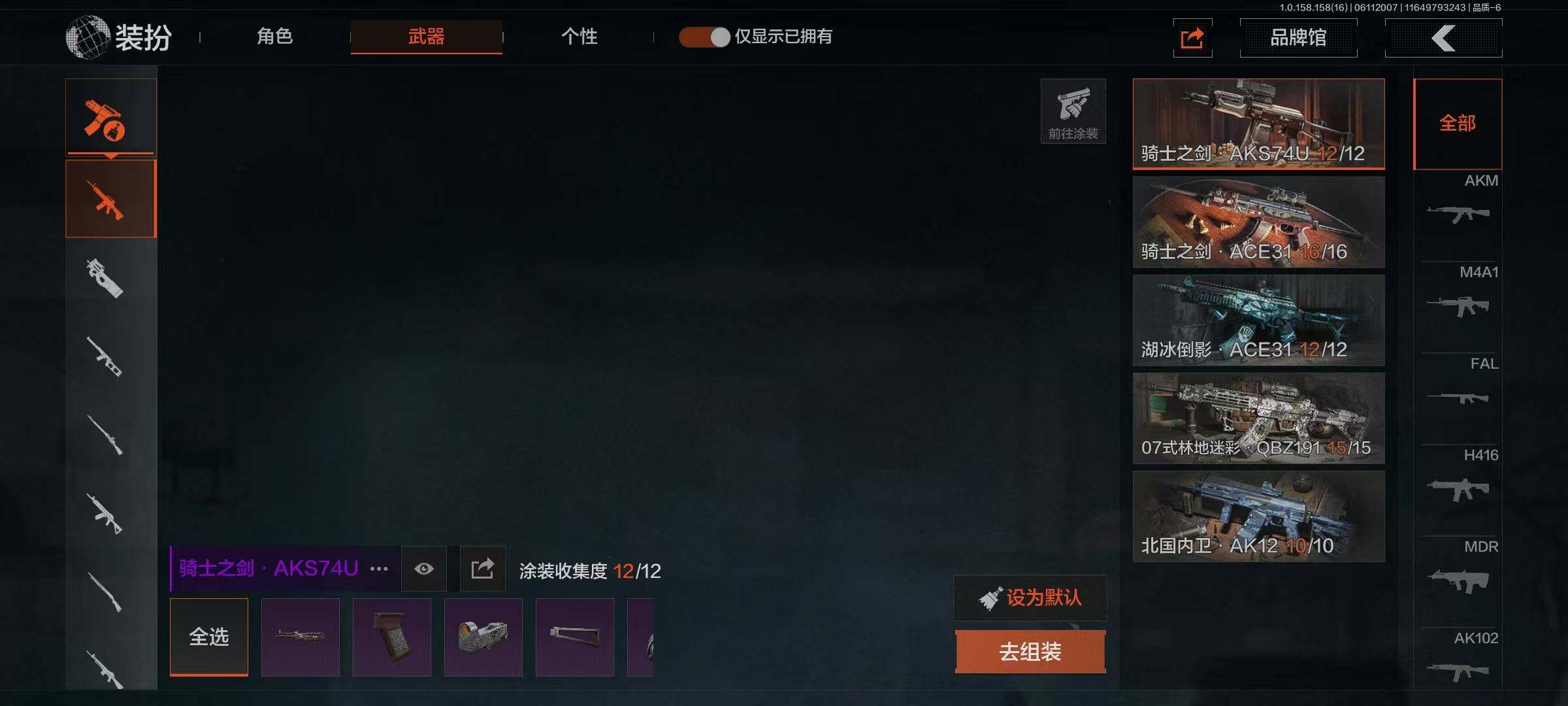Expand the skin name ellipsis menu
The width and height of the screenshot is (1568, 706).
pyautogui.click(x=379, y=569)
